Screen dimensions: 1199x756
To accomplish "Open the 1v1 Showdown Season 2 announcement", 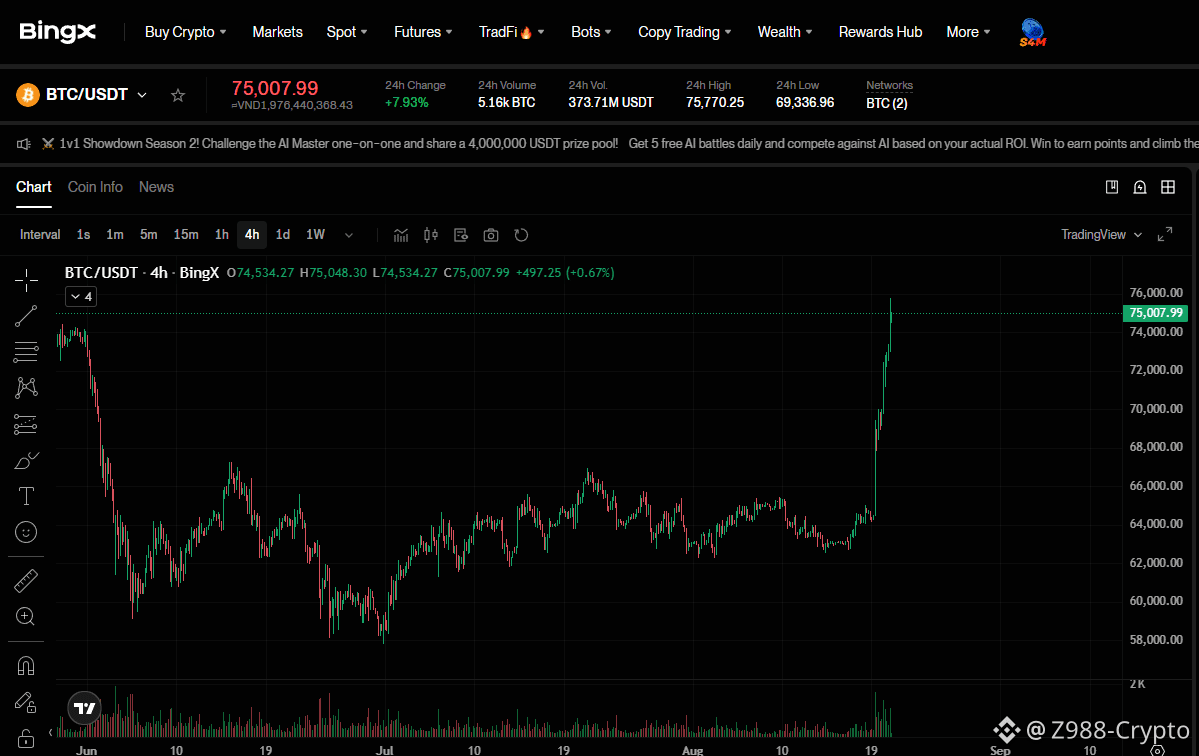I will [338, 144].
